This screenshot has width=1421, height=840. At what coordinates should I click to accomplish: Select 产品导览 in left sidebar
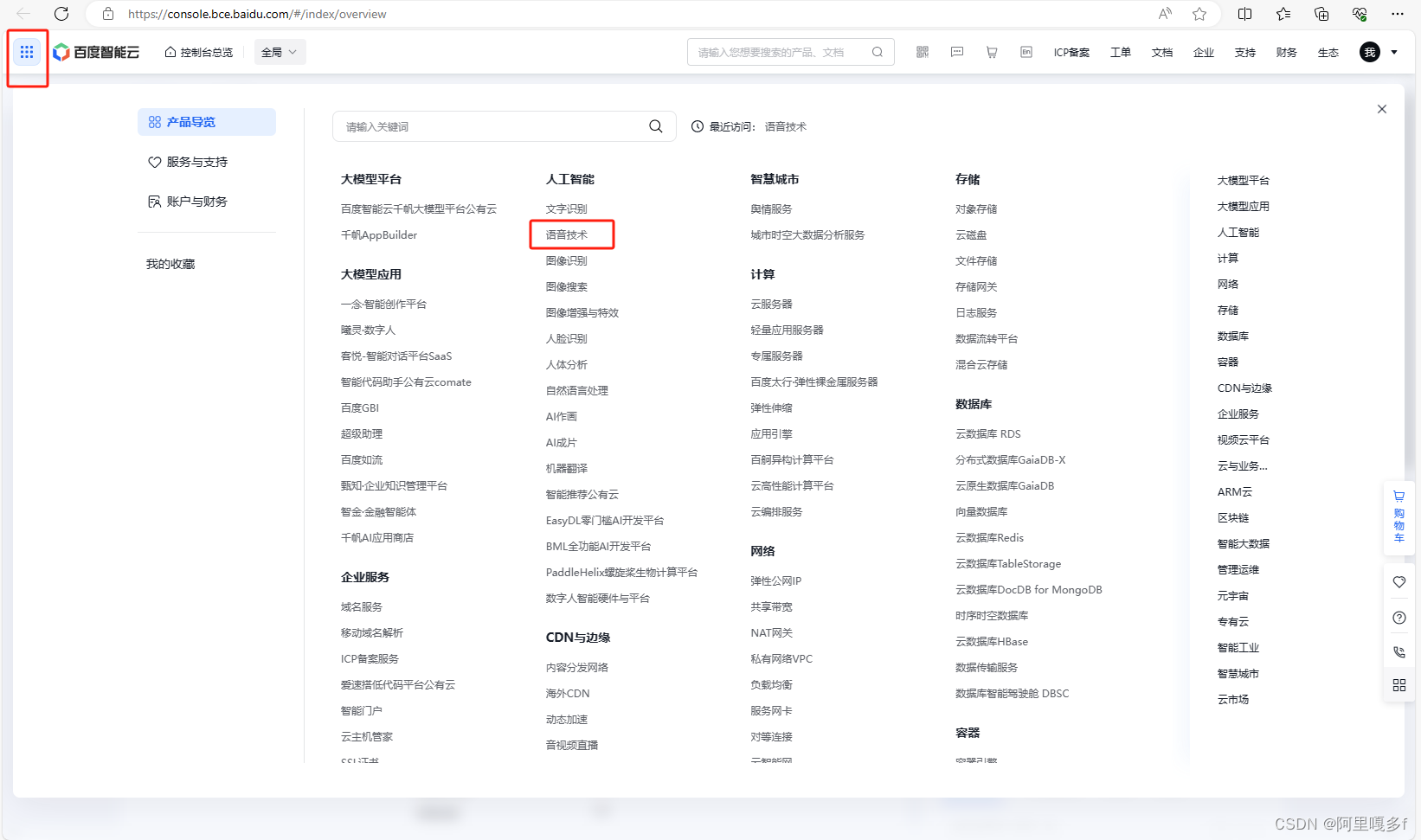tap(207, 122)
